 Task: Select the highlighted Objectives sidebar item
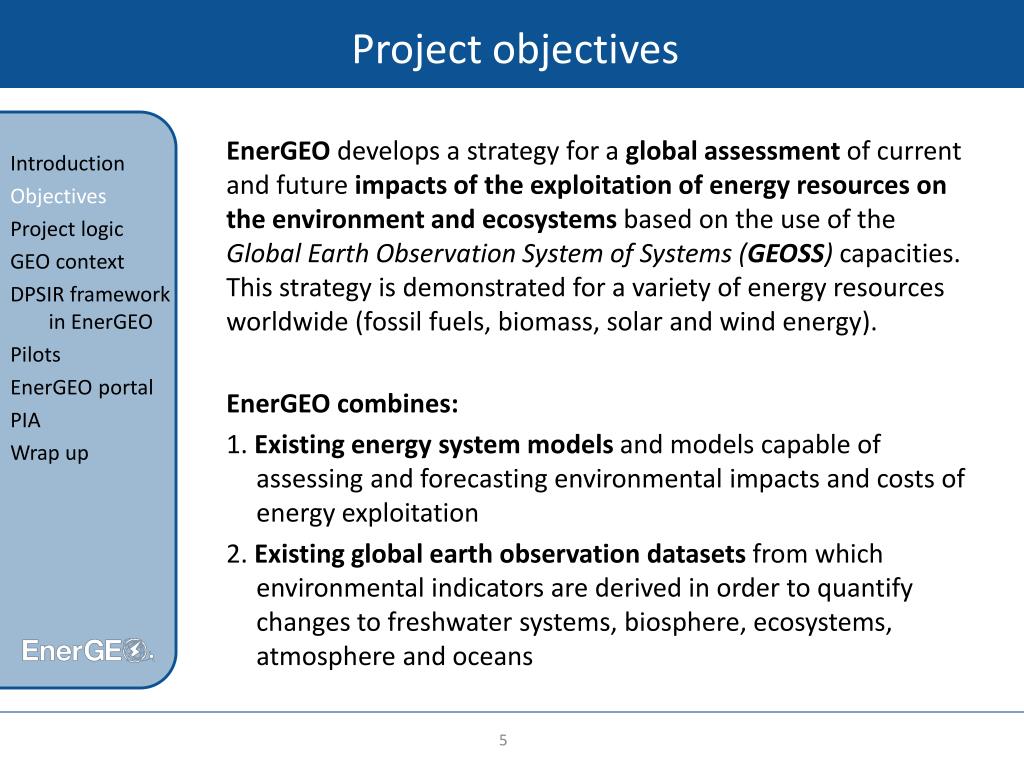pyautogui.click(x=58, y=197)
